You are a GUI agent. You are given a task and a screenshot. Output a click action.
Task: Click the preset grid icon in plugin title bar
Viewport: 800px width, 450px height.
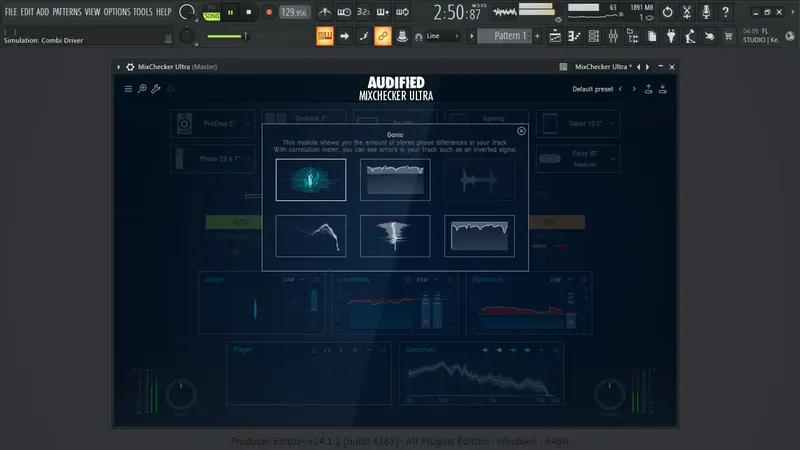pos(563,67)
